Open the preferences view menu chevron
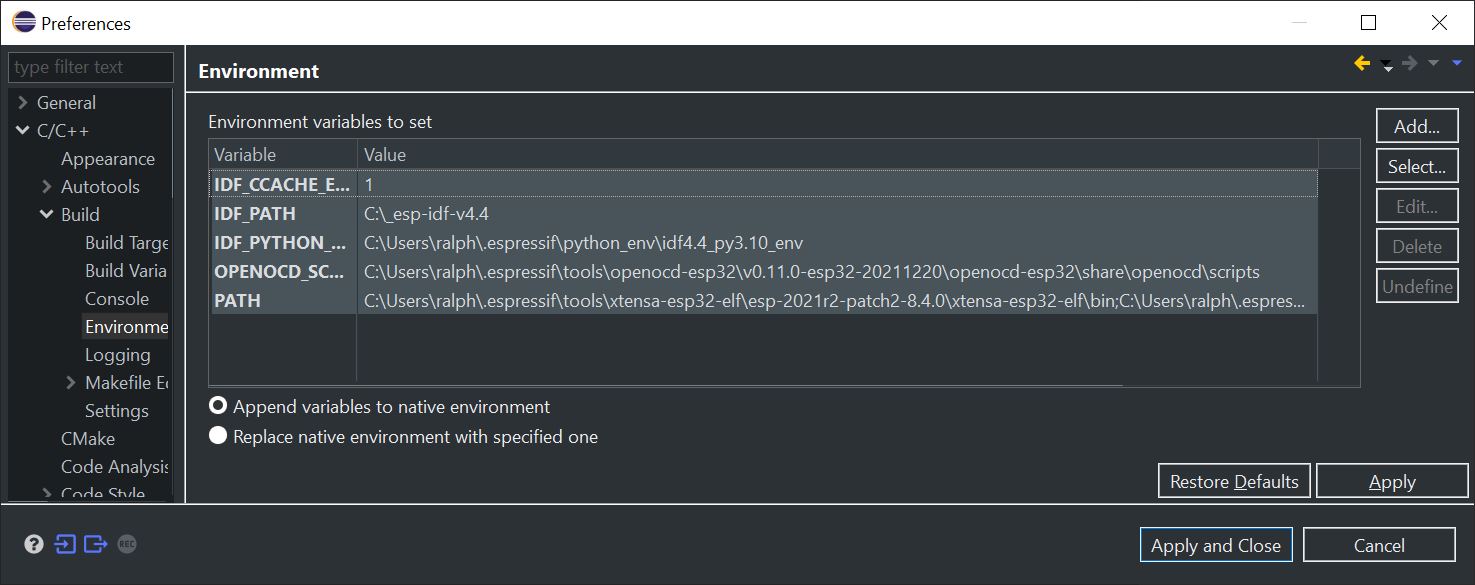The height and width of the screenshot is (585, 1475). click(x=1455, y=62)
